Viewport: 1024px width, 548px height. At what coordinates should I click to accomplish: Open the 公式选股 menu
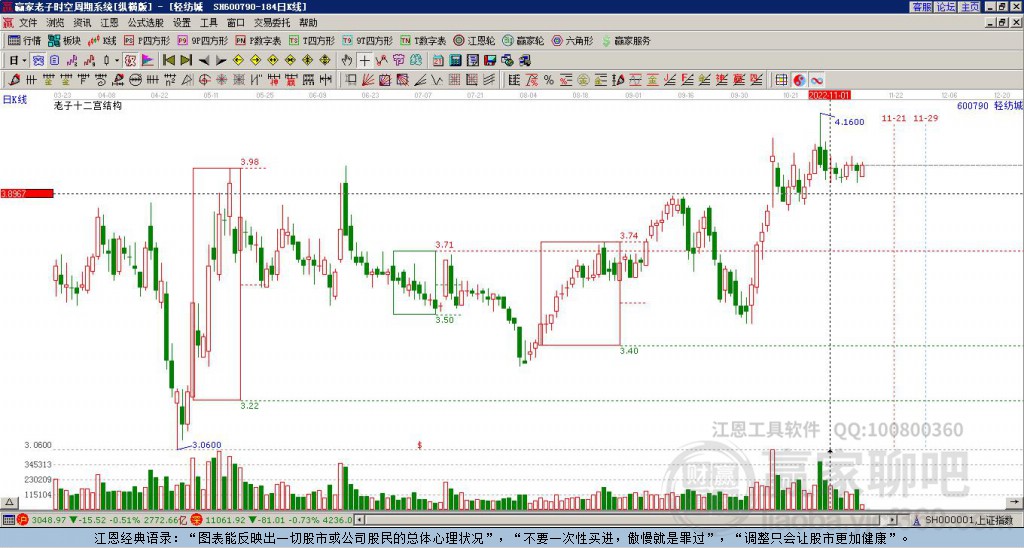click(146, 23)
